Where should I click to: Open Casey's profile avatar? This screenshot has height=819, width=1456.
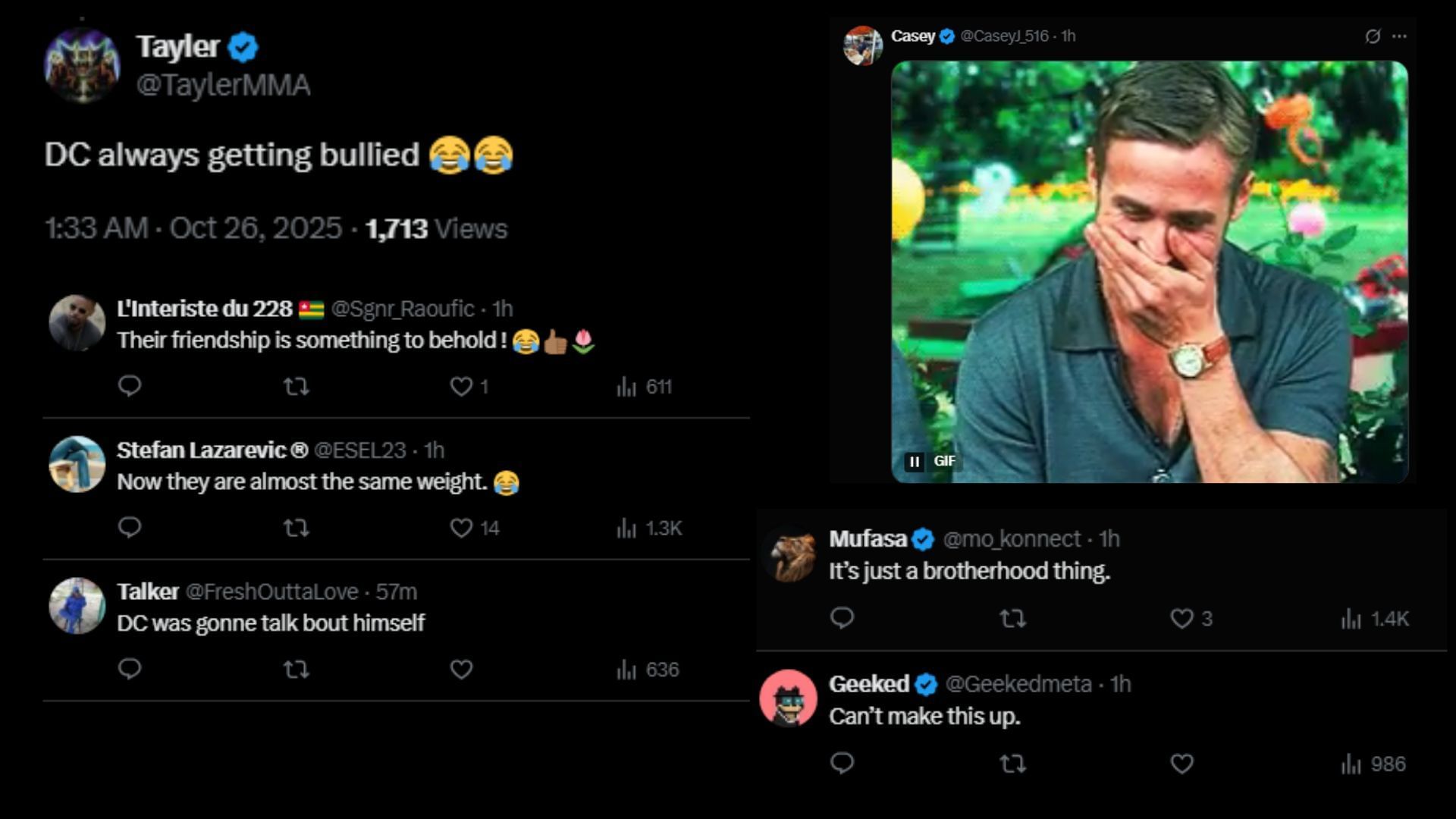click(x=863, y=45)
